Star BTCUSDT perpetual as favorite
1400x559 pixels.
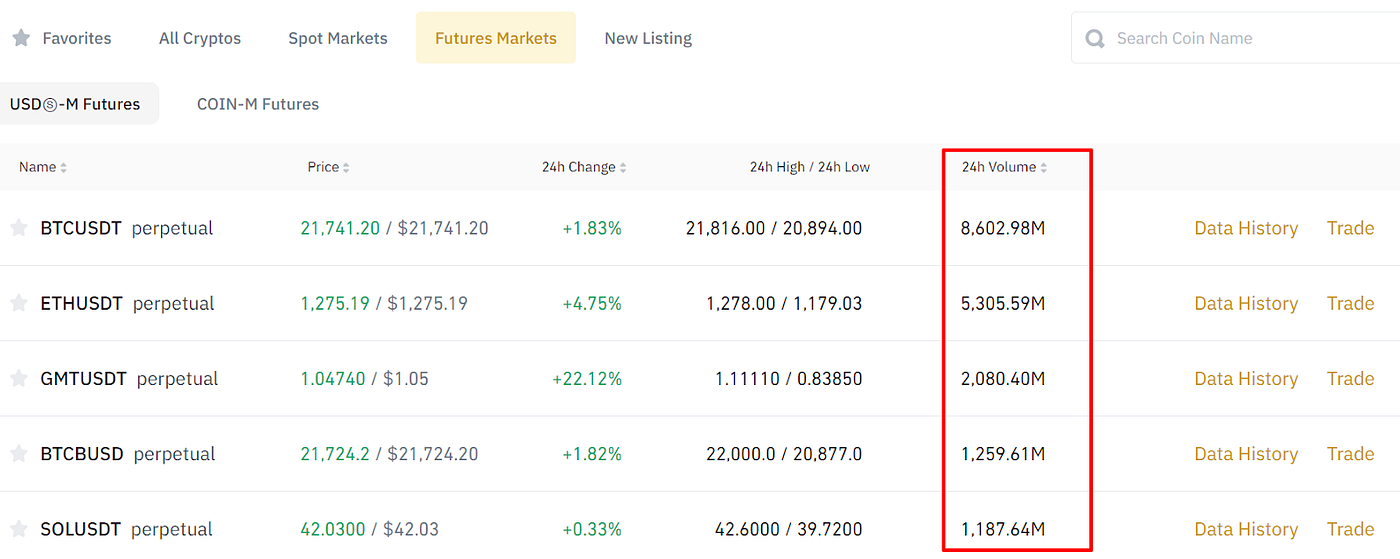tap(18, 228)
